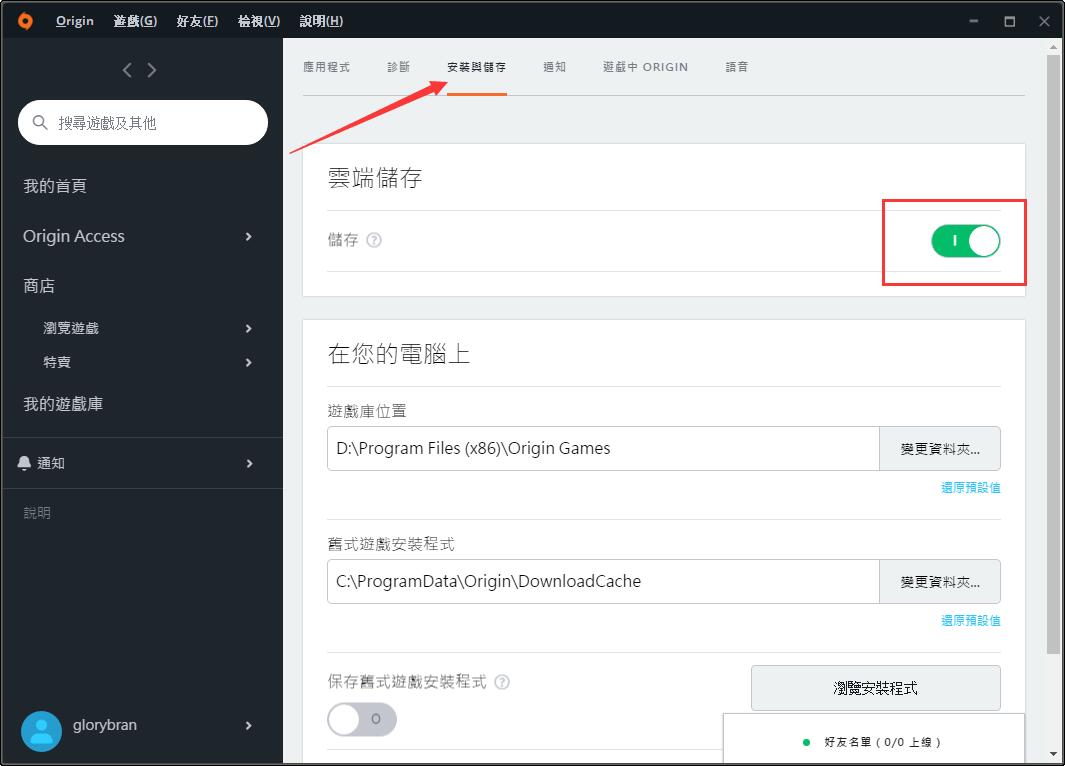
Task: Click 變更資料夾 for the game library location
Action: [939, 448]
